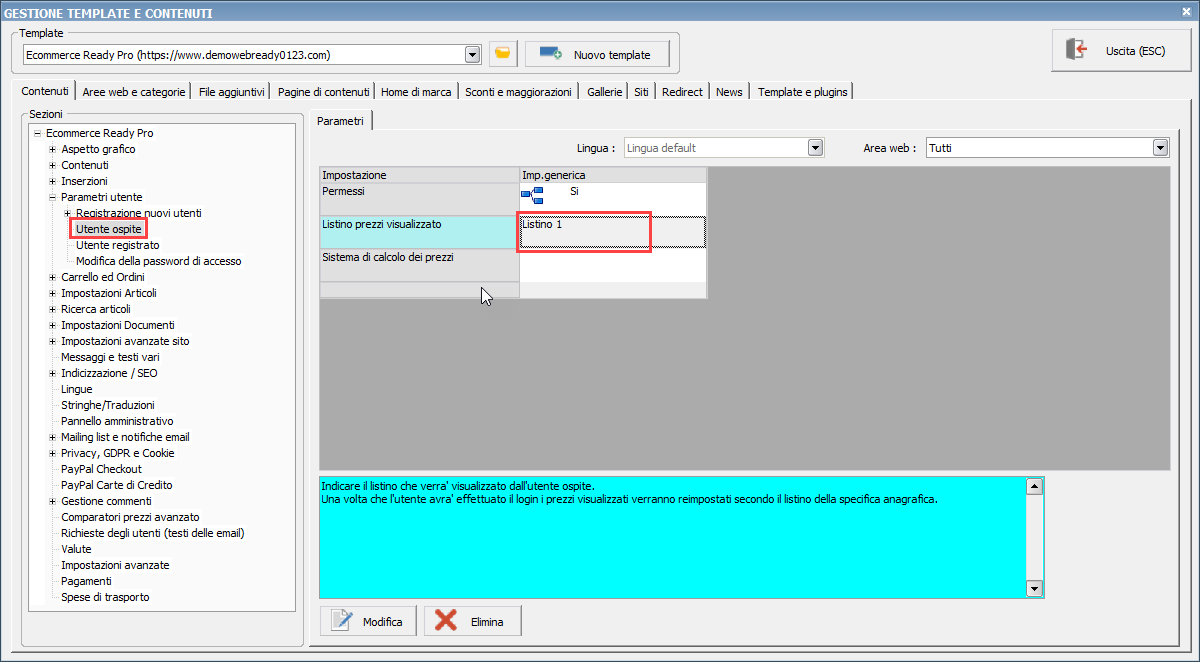
Task: Click the Modifica button
Action: [x=368, y=621]
